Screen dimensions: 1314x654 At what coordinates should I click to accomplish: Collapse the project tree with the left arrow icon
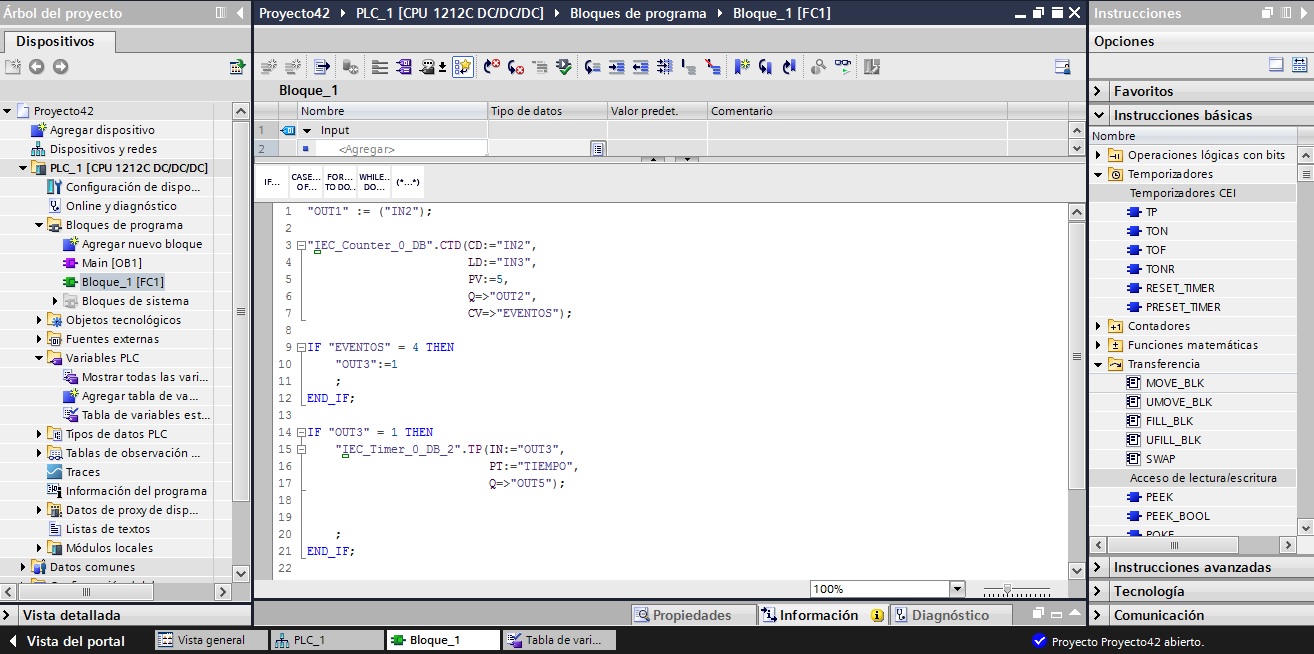[x=240, y=13]
